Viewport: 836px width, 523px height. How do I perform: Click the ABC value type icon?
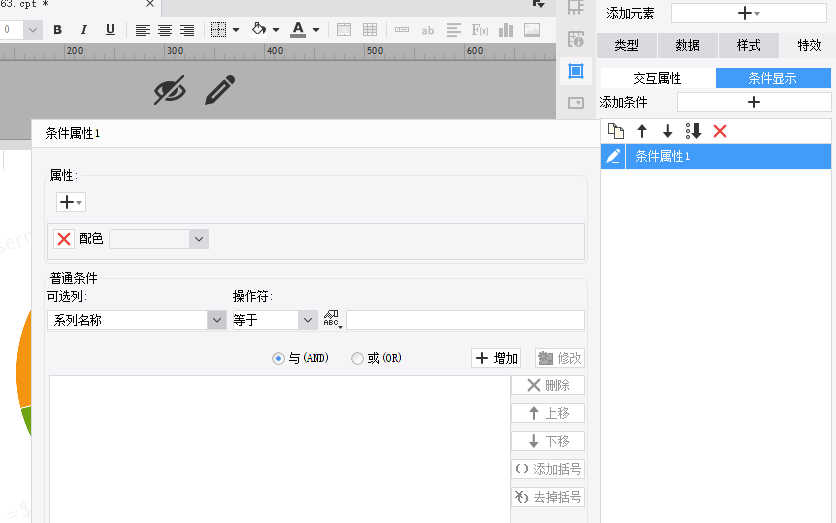pyautogui.click(x=332, y=319)
